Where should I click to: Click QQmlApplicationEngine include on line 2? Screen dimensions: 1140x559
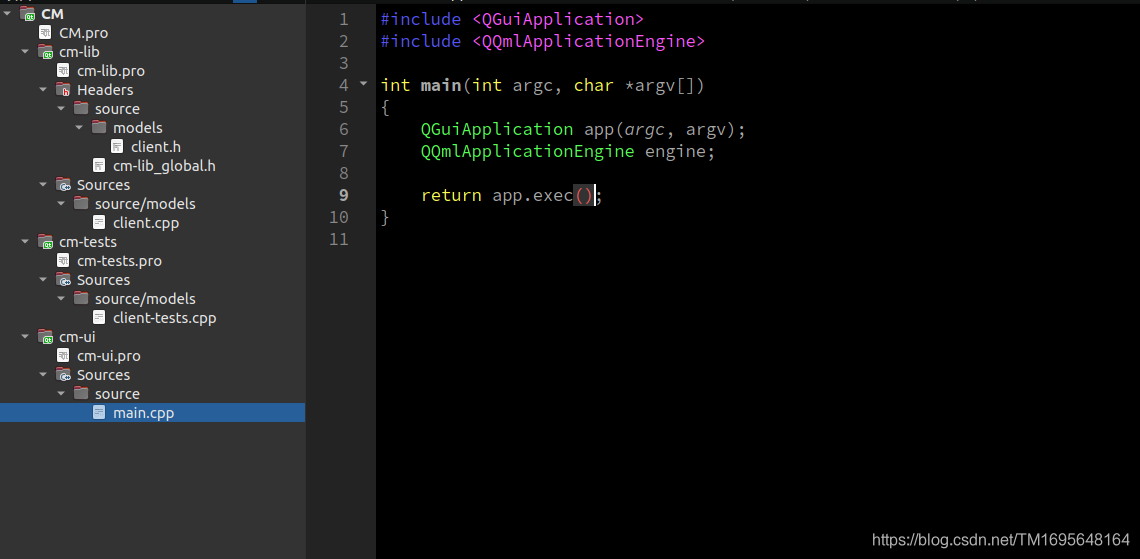tap(589, 41)
